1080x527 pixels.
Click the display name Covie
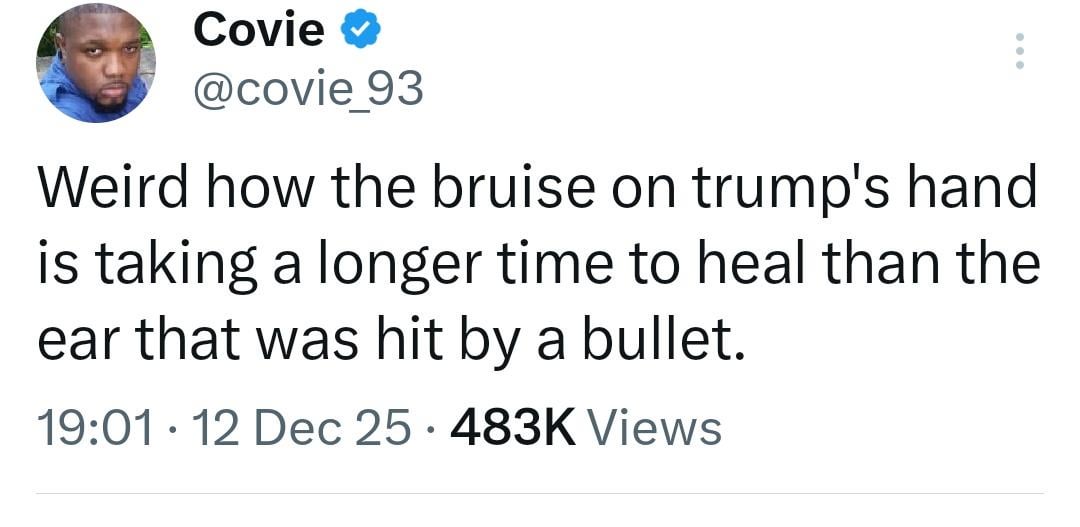(259, 31)
